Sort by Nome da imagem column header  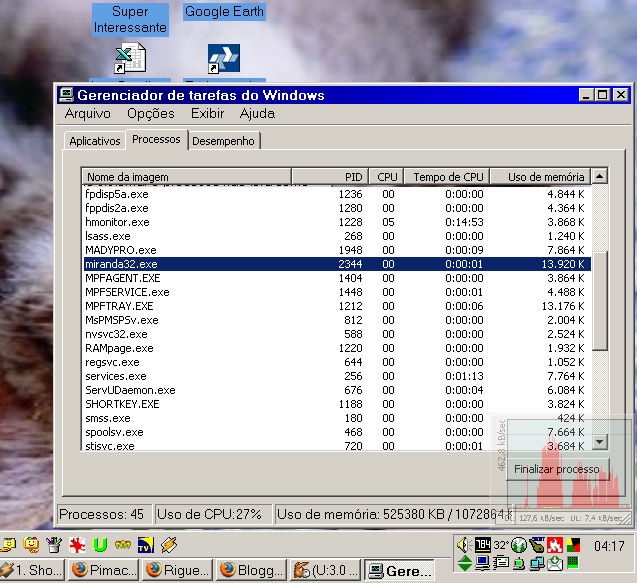pos(187,177)
